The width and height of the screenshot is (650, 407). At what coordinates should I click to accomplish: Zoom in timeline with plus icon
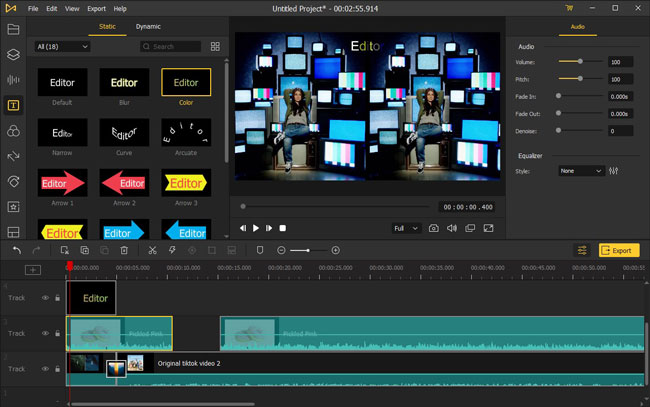point(336,250)
